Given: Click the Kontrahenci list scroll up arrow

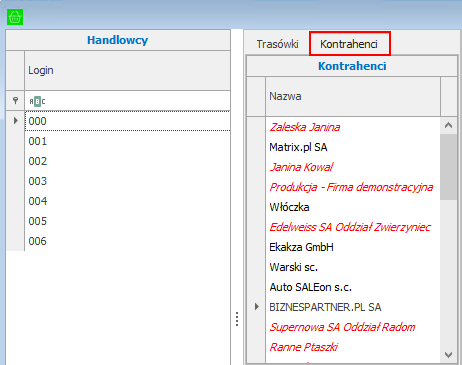Looking at the screenshot, I should (x=448, y=126).
